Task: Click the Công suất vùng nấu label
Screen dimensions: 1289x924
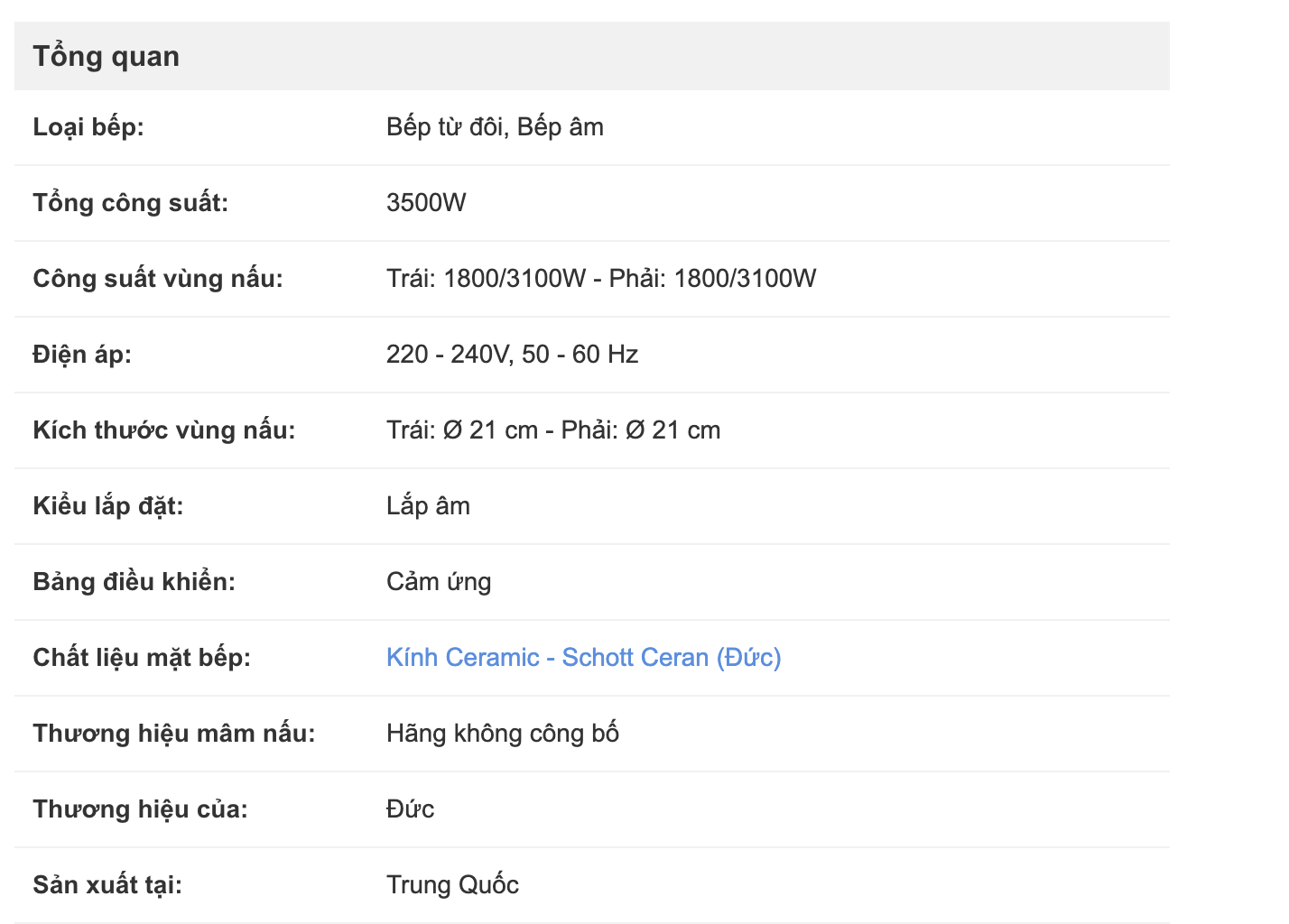Action: pos(158,279)
